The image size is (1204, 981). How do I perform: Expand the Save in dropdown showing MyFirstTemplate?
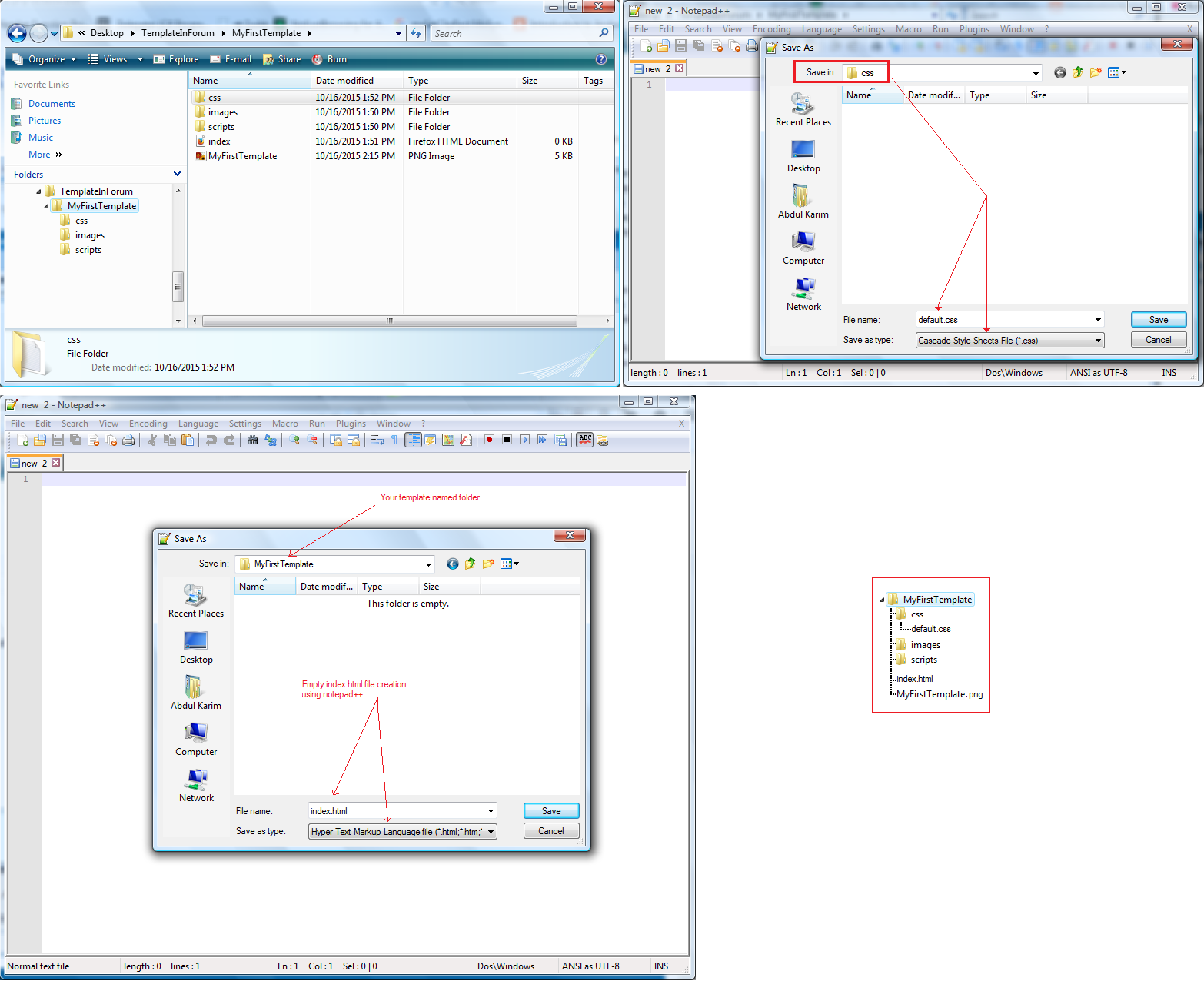428,564
